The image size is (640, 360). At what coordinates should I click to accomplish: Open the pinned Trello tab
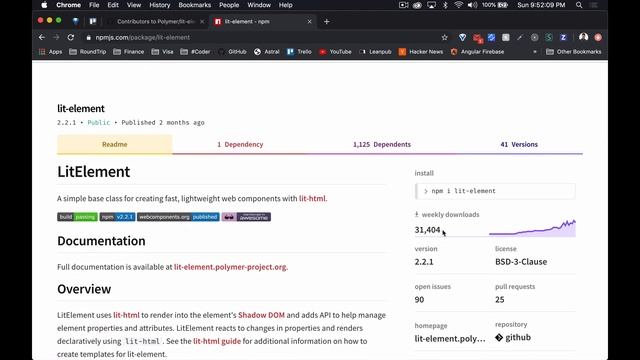93,21
